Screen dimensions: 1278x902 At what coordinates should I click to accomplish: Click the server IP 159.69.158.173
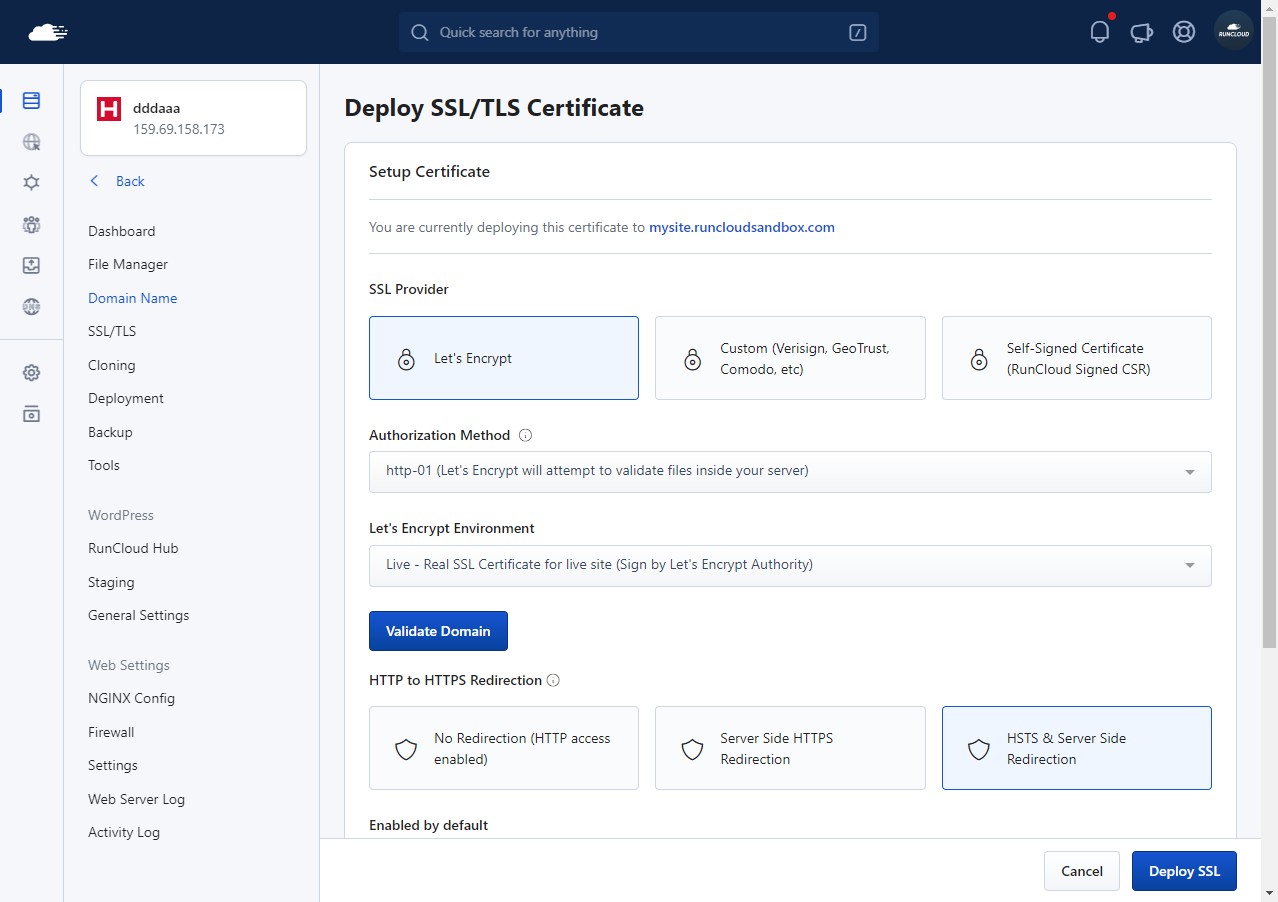(179, 129)
